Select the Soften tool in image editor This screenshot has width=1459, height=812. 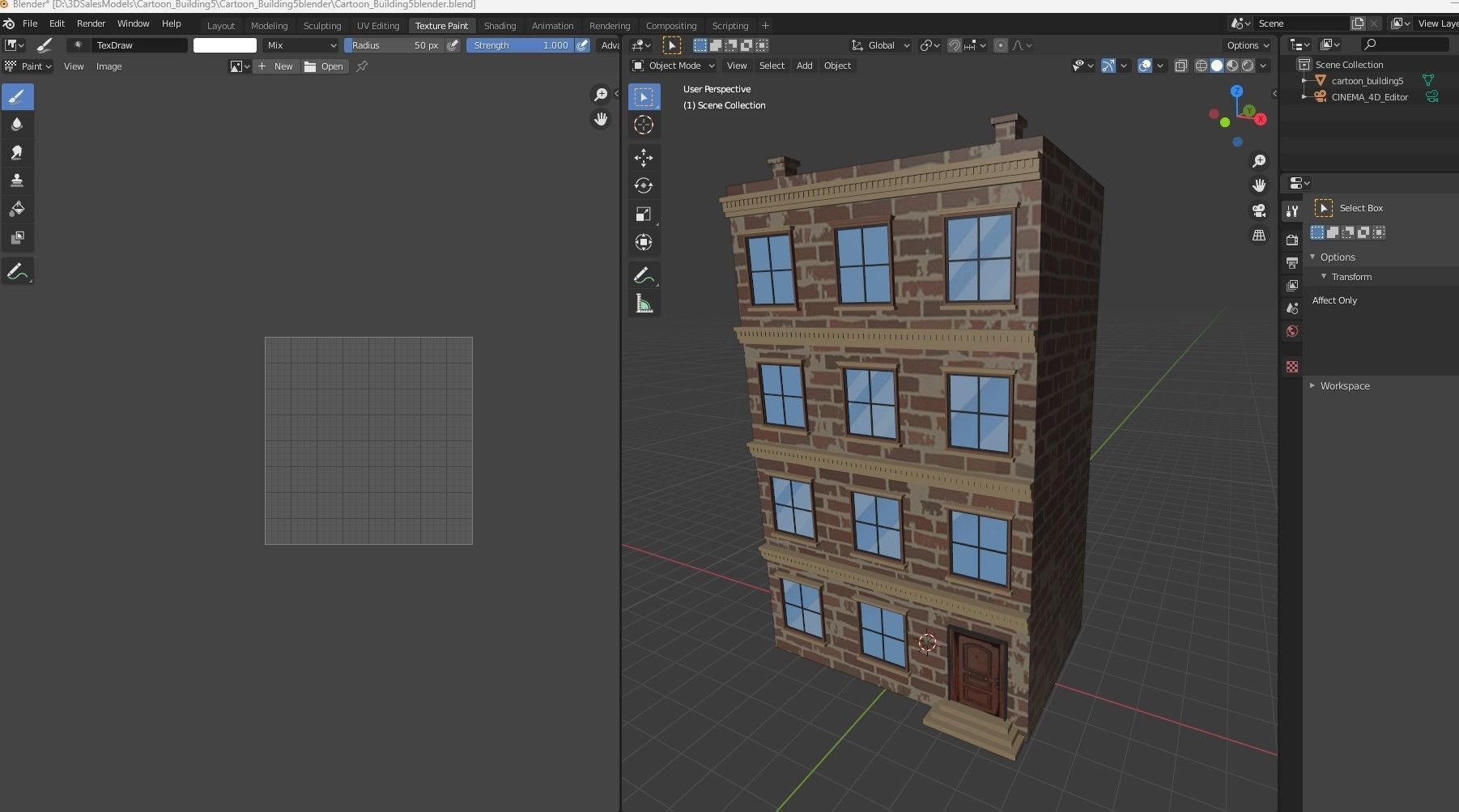17,125
